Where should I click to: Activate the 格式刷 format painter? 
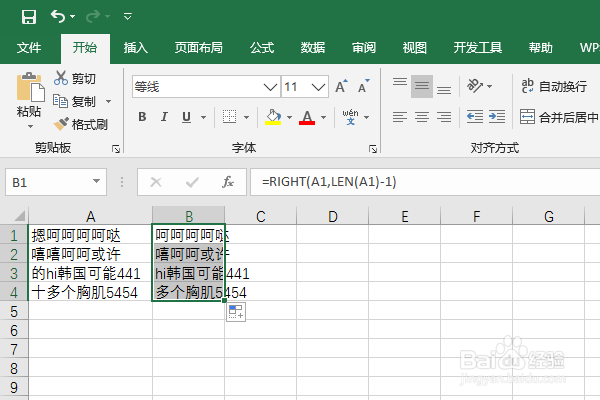tap(80, 124)
